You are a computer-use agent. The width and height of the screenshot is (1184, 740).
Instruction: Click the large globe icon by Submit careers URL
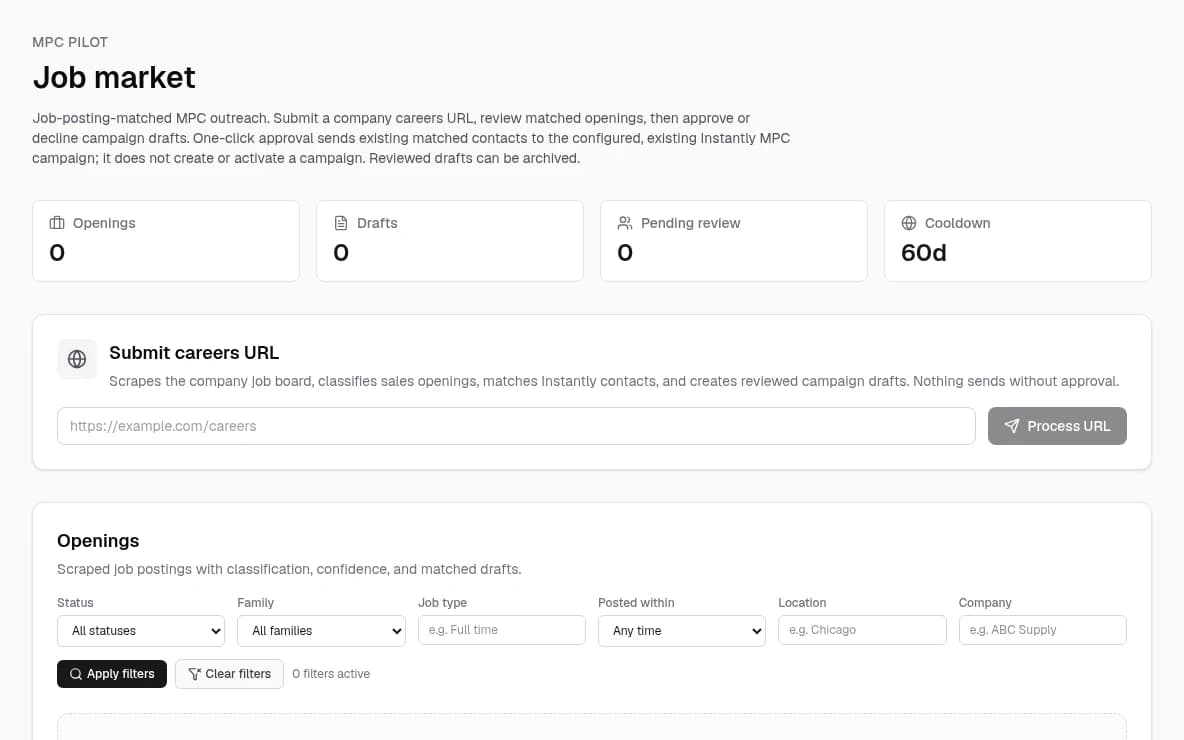[x=77, y=359]
